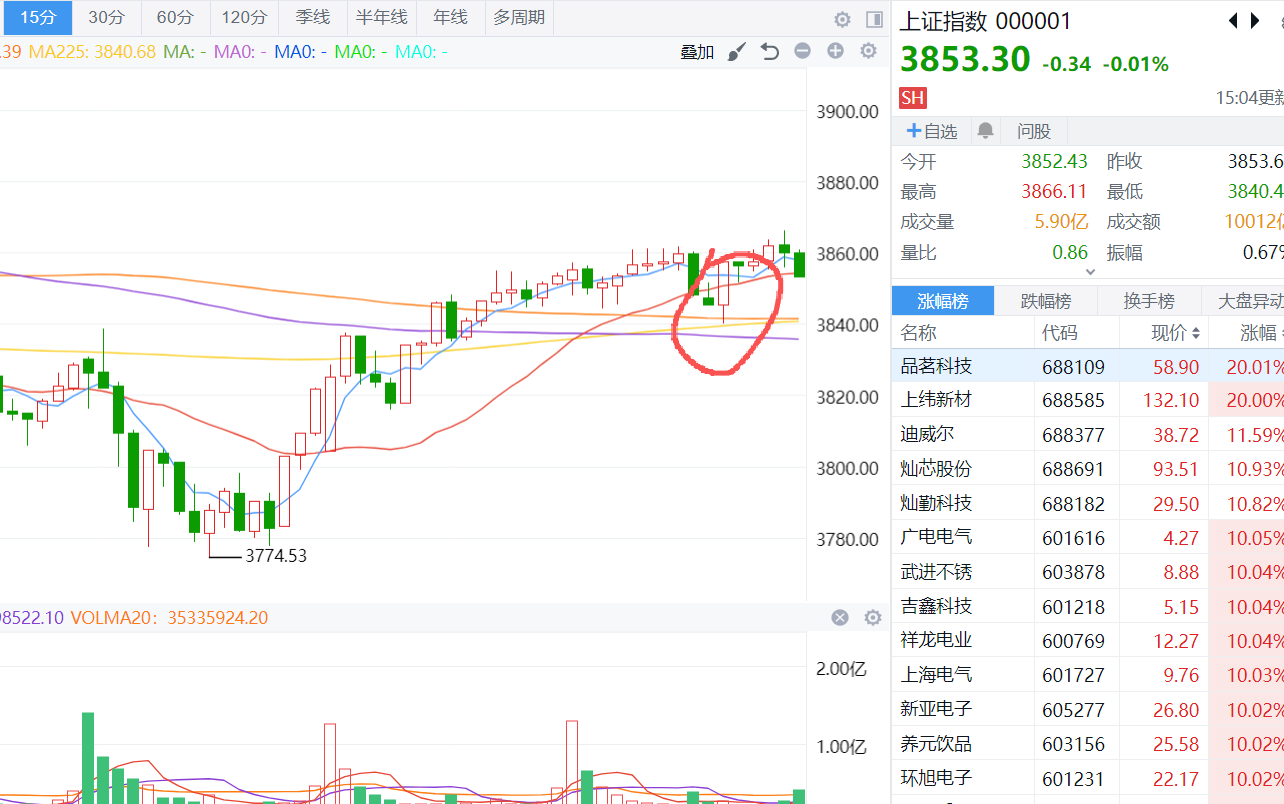Expand more quote details chevron
Viewport: 1284px width, 804px height.
pos(1089,271)
